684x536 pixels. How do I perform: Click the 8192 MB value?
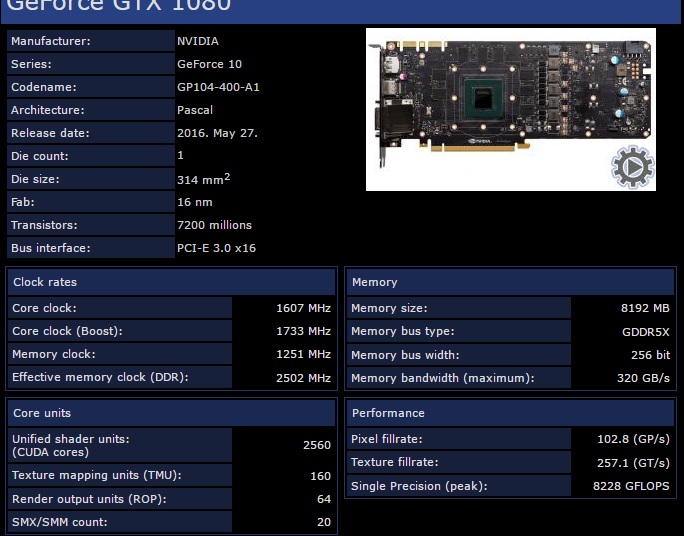(x=645, y=308)
